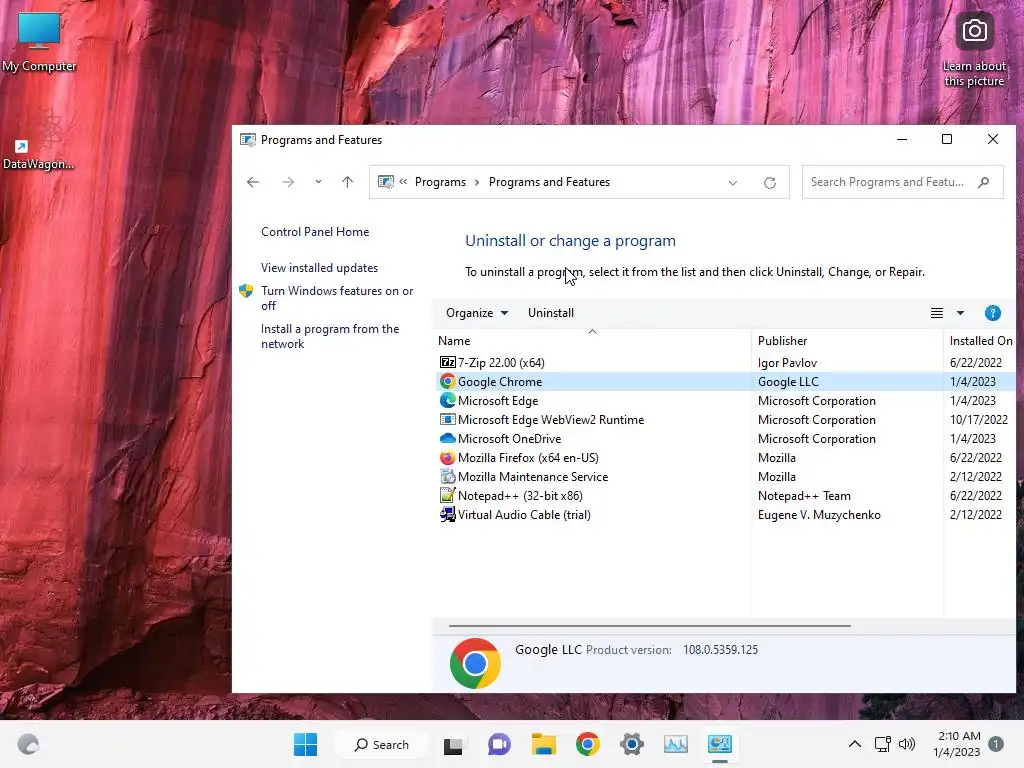This screenshot has height=768, width=1024.
Task: Focus the Search Programs and Features field
Action: [903, 182]
